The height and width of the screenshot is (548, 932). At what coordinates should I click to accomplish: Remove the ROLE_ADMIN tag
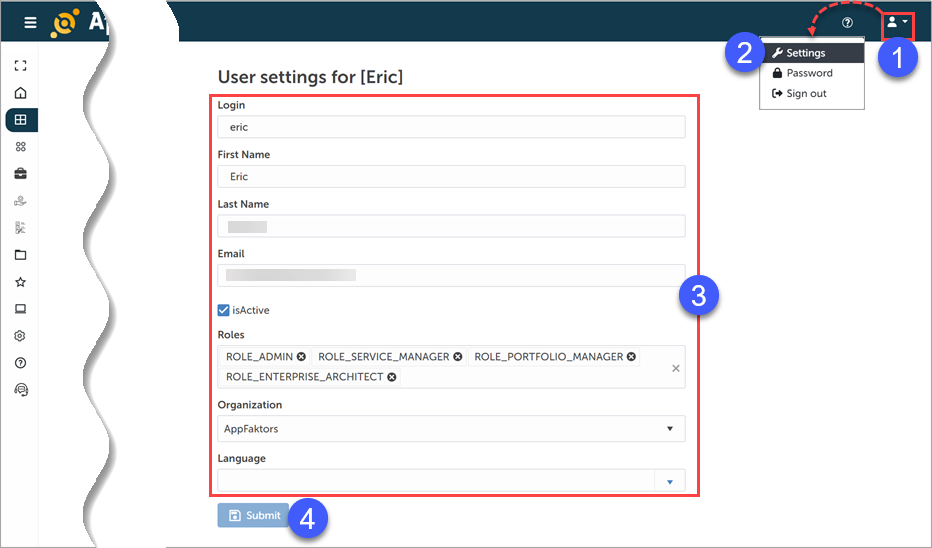point(301,357)
